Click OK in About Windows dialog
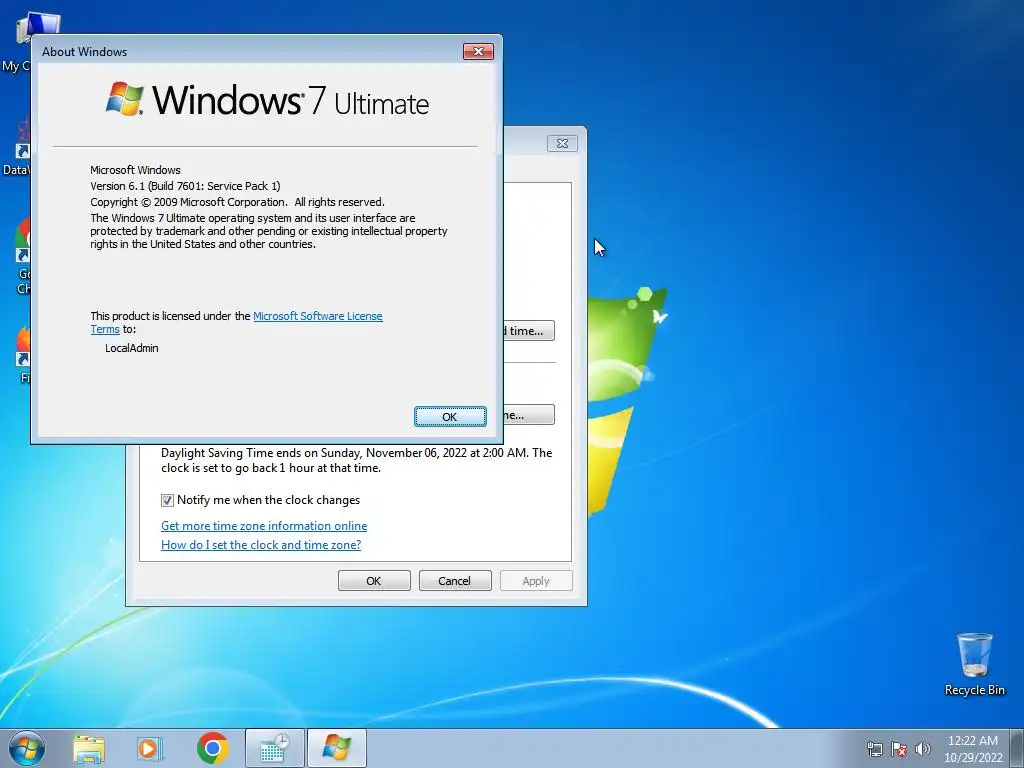Viewport: 1024px width, 768px height. click(x=450, y=417)
